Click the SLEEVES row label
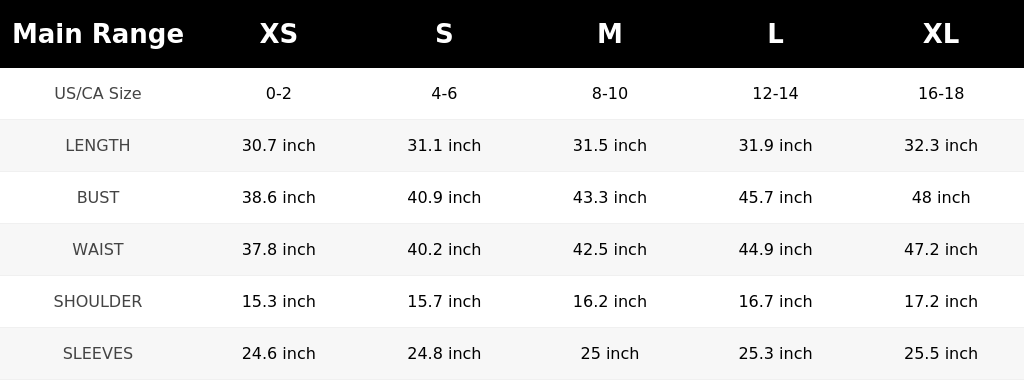The width and height of the screenshot is (1024, 380). tap(98, 353)
